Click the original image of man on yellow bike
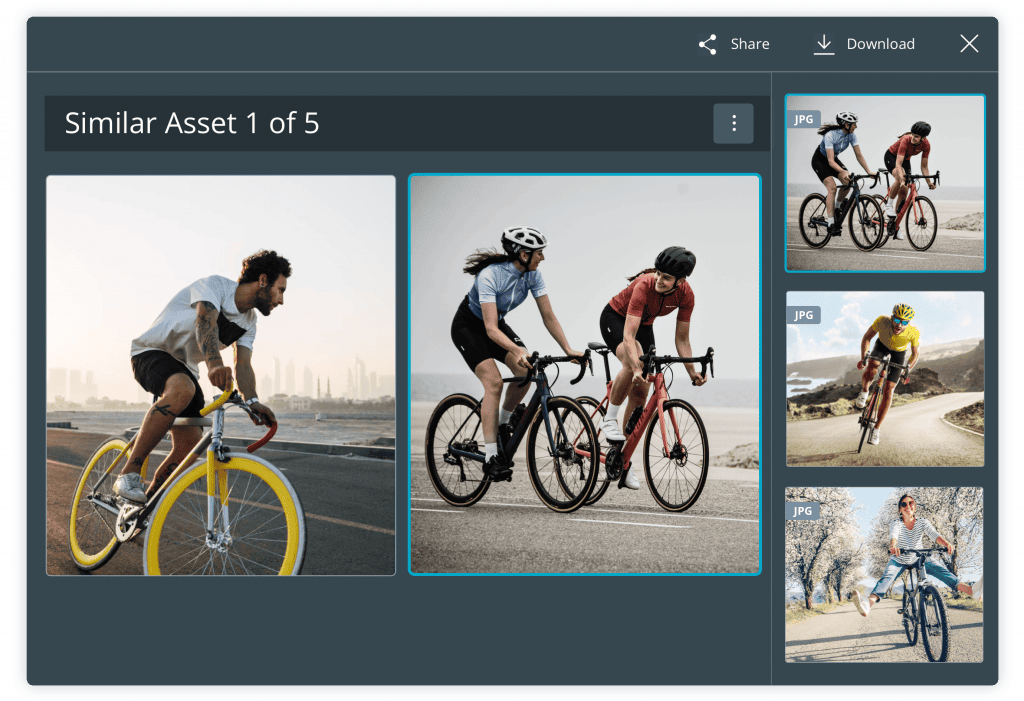The height and width of the screenshot is (701, 1024). (x=221, y=375)
